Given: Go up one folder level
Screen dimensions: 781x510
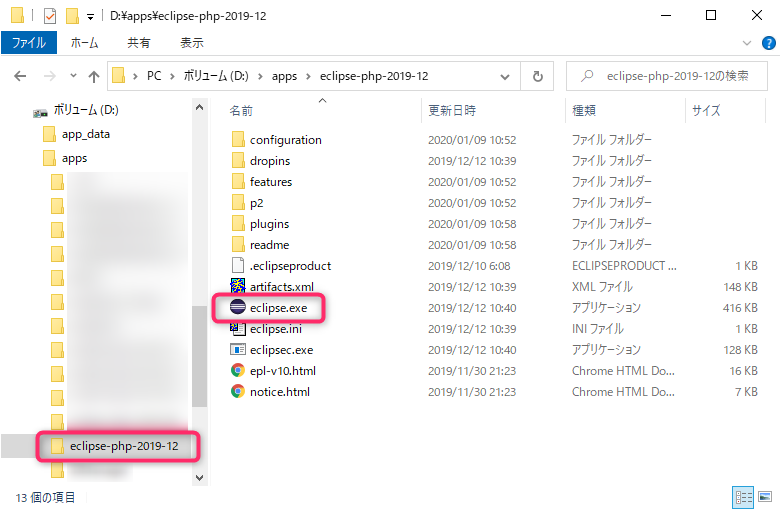Looking at the screenshot, I should (x=94, y=76).
